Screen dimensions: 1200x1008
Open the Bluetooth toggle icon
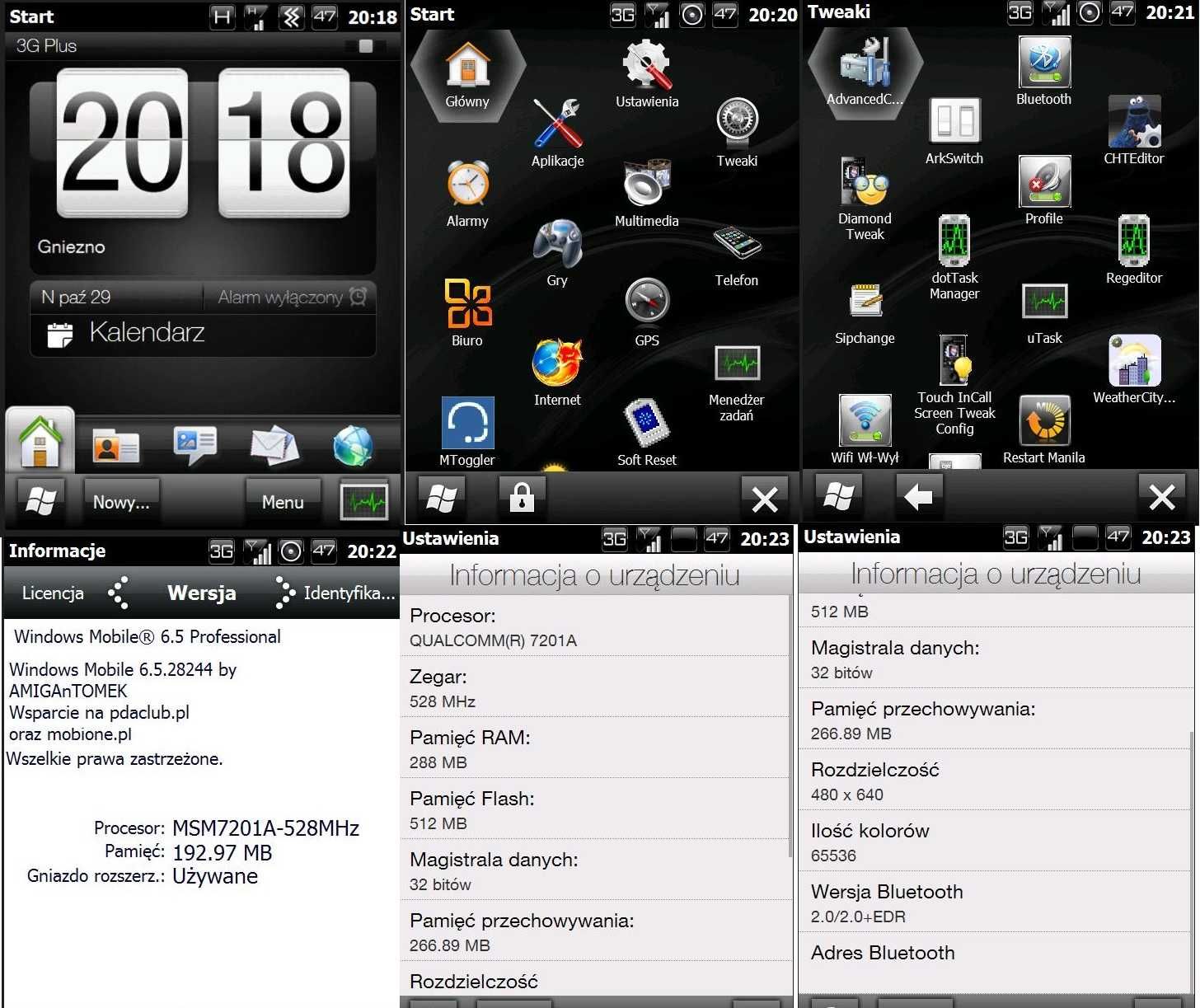coord(1044,63)
